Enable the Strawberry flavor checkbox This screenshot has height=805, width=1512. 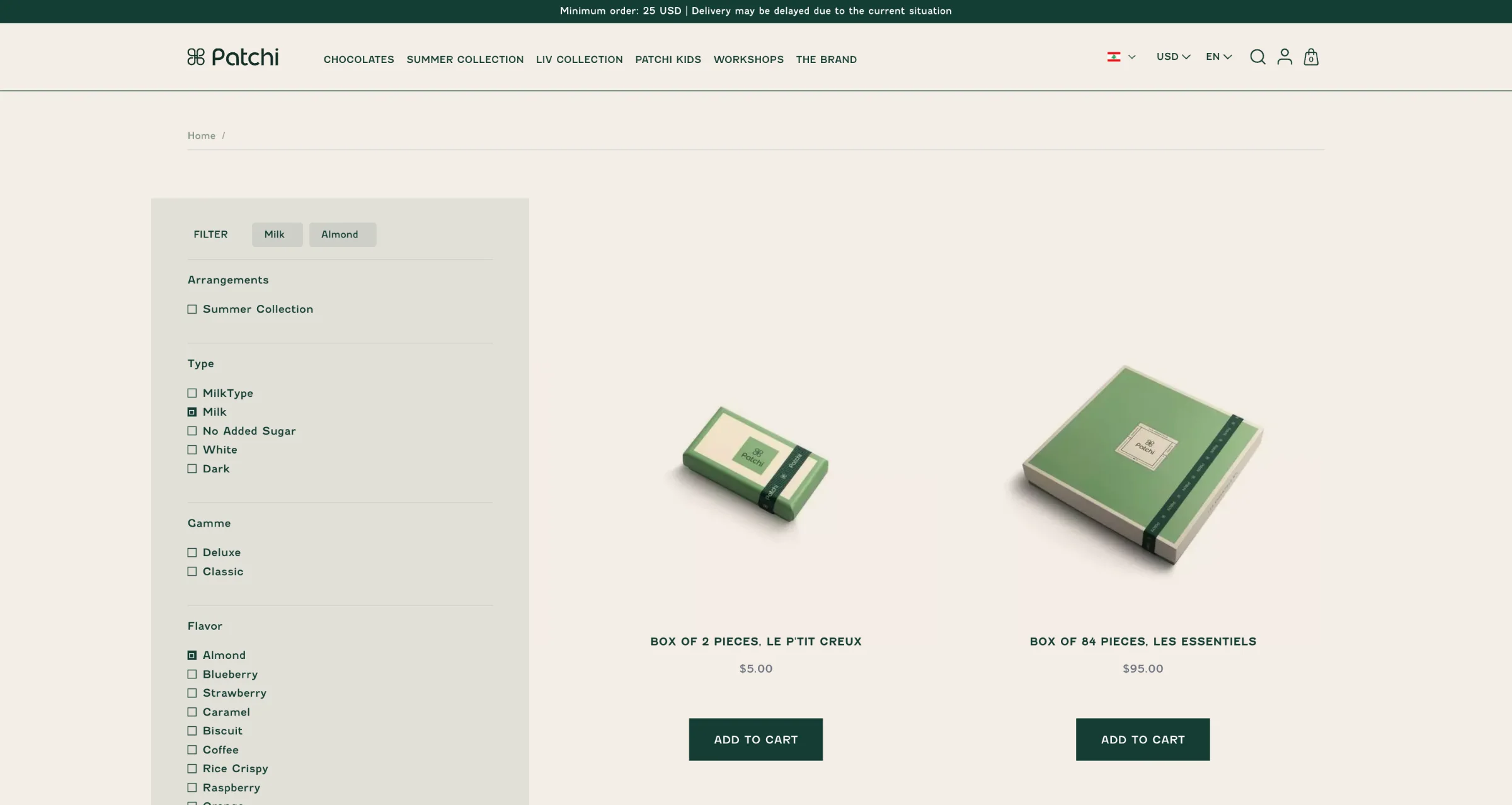pyautogui.click(x=192, y=693)
